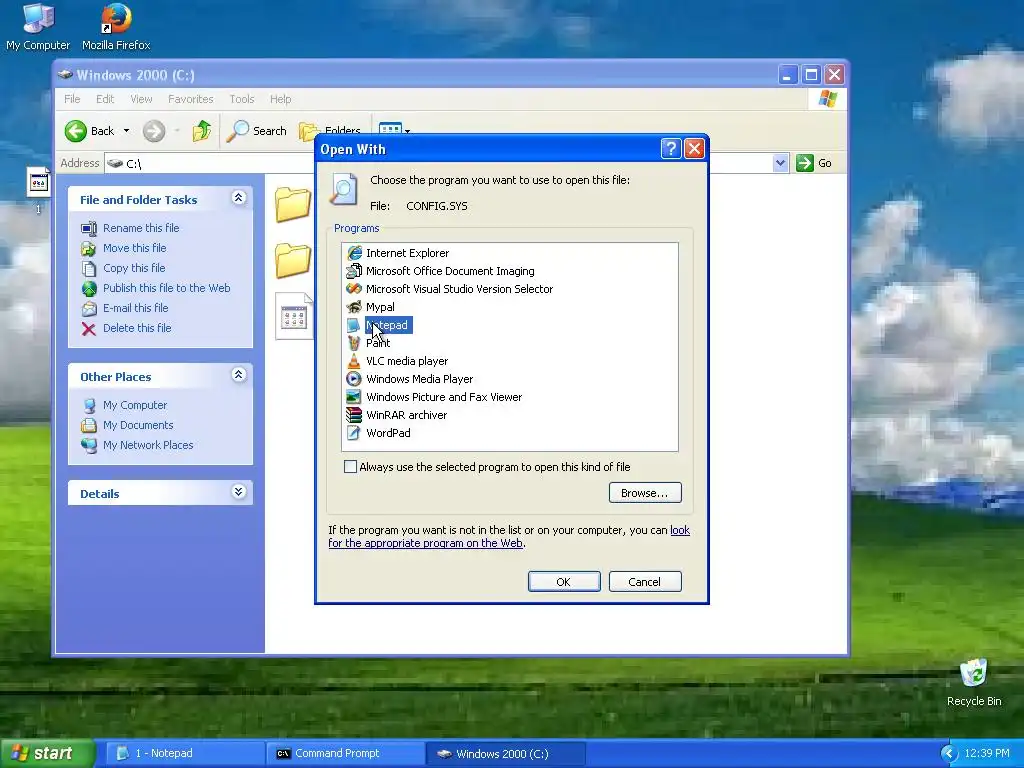Screen dimensions: 1024x768
Task: Click My Computer desktop icon
Action: (38, 26)
